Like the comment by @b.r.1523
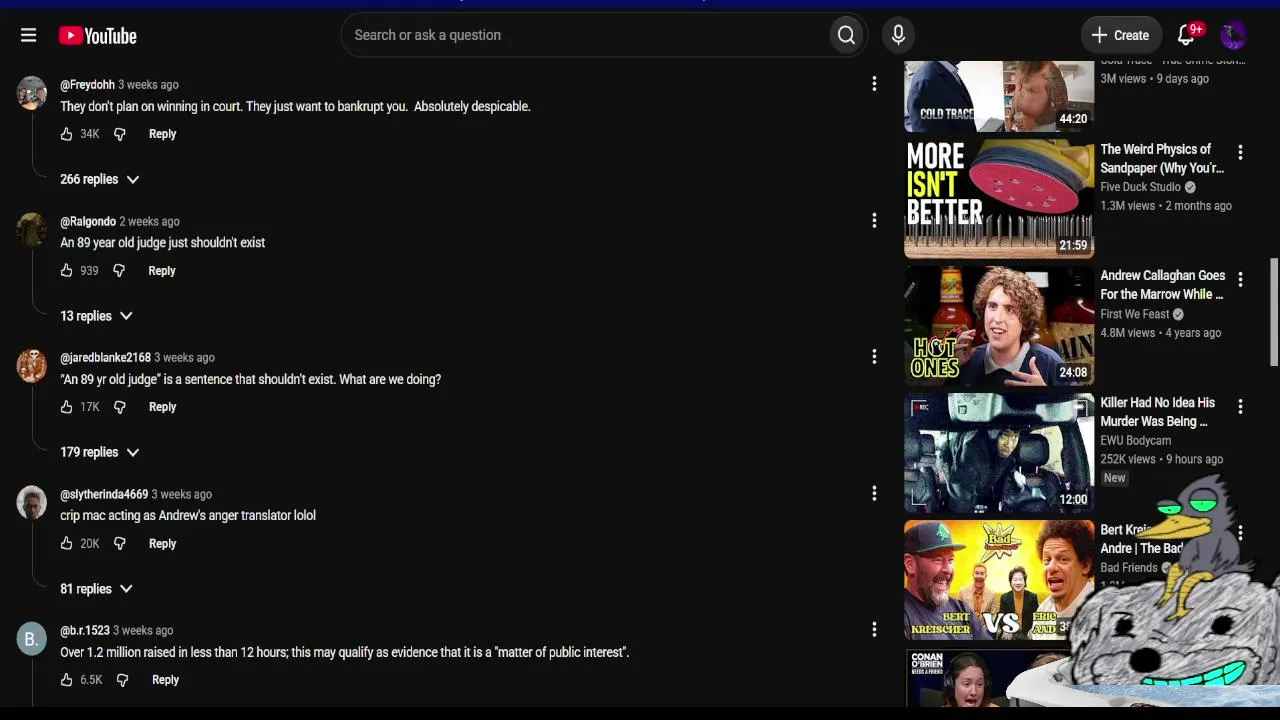The image size is (1280, 720). 67,680
